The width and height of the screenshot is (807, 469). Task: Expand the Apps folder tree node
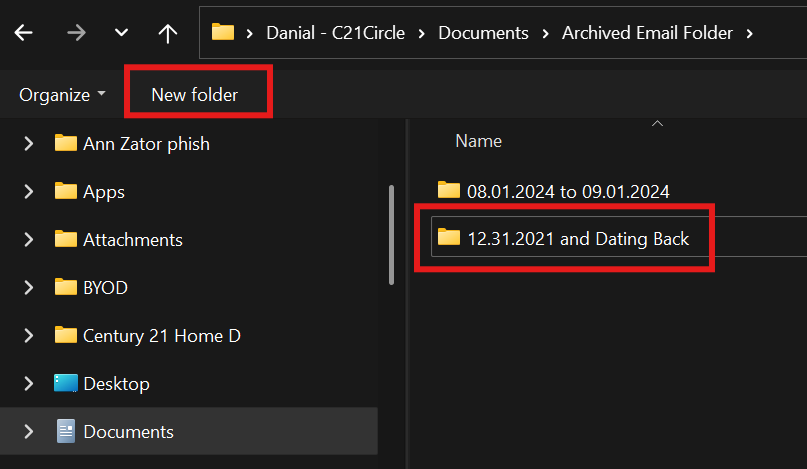coord(28,192)
